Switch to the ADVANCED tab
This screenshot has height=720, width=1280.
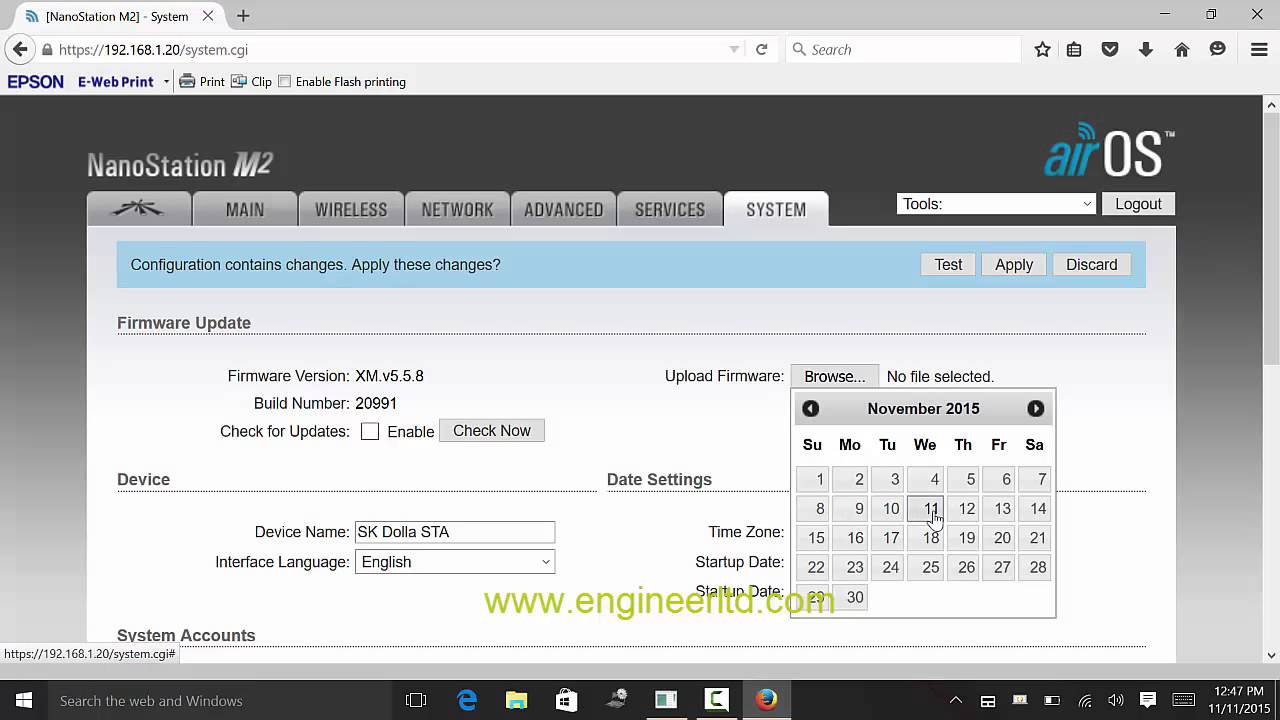pyautogui.click(x=563, y=209)
